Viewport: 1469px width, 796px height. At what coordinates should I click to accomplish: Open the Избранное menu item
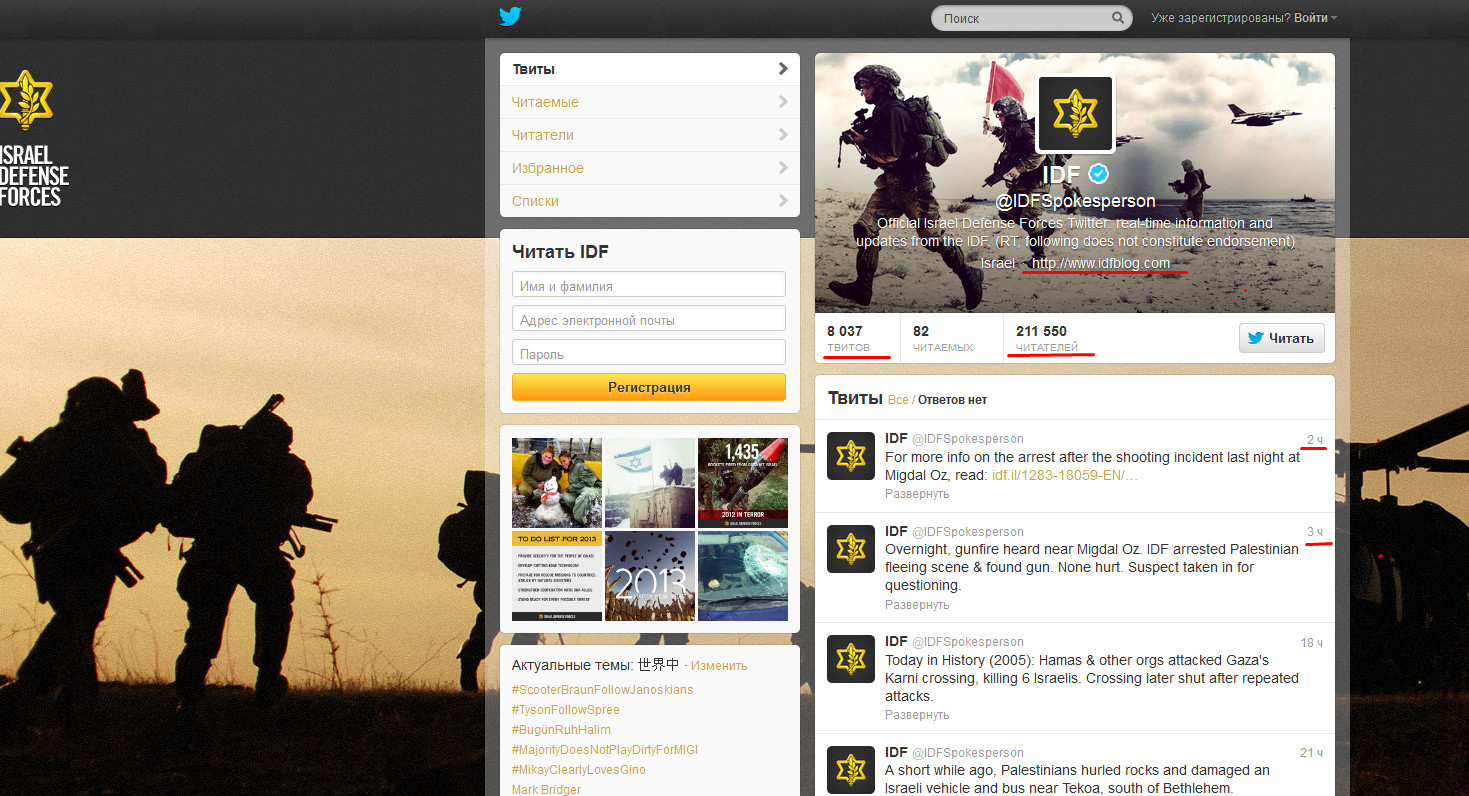[x=650, y=168]
